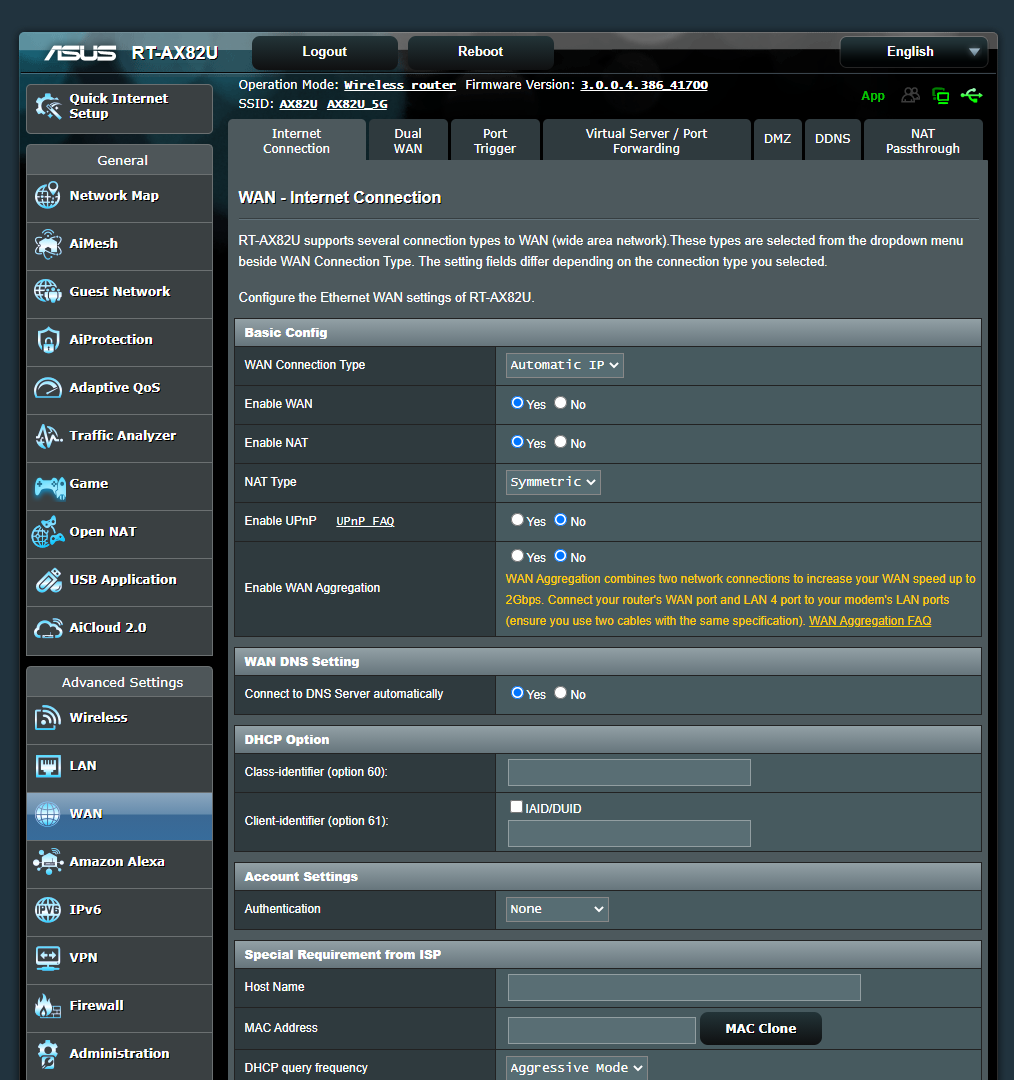Viewport: 1014px width, 1080px height.
Task: Switch to the Dual WAN tab
Action: coord(408,141)
